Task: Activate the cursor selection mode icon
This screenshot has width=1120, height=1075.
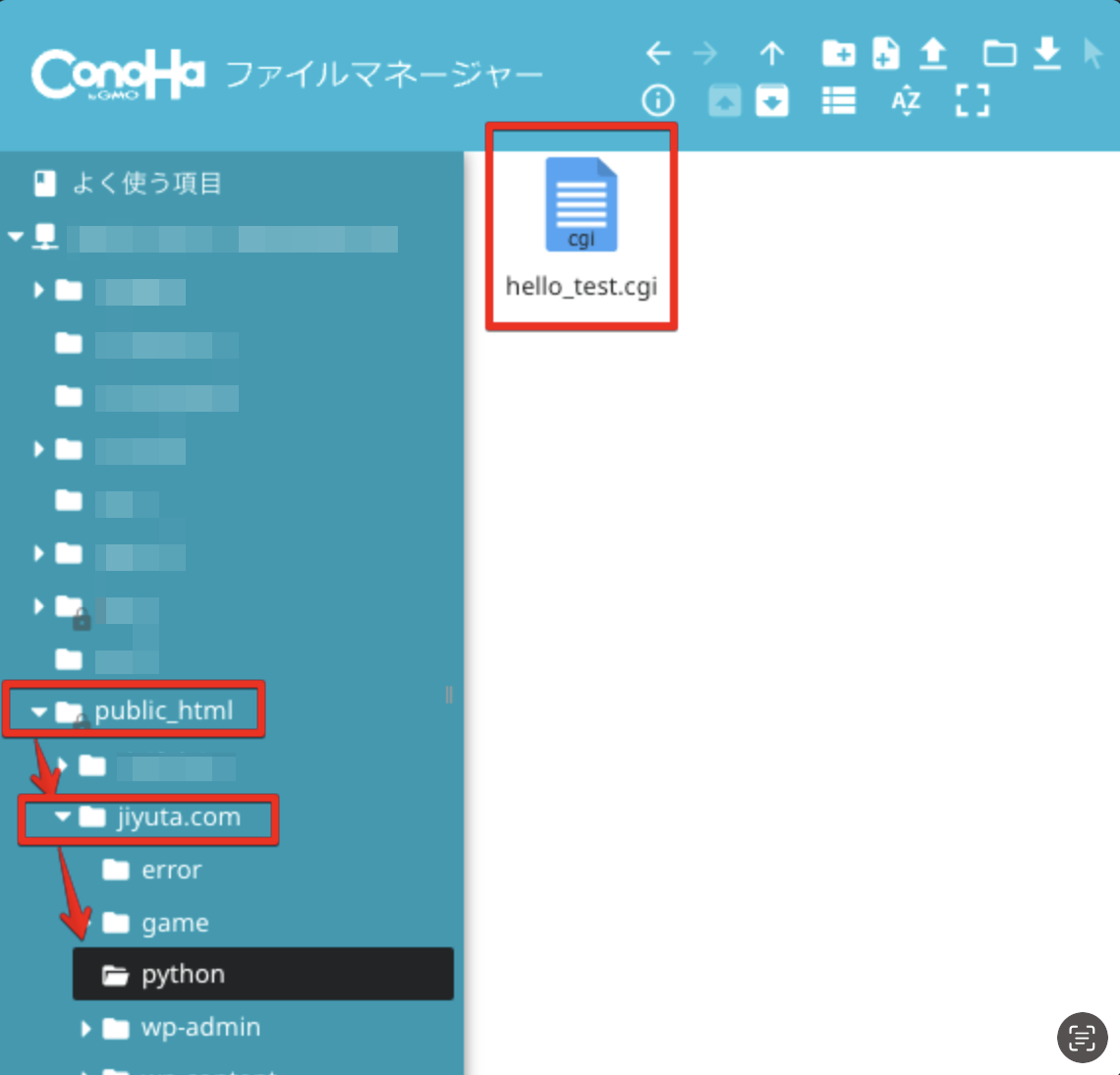Action: coord(1093,53)
